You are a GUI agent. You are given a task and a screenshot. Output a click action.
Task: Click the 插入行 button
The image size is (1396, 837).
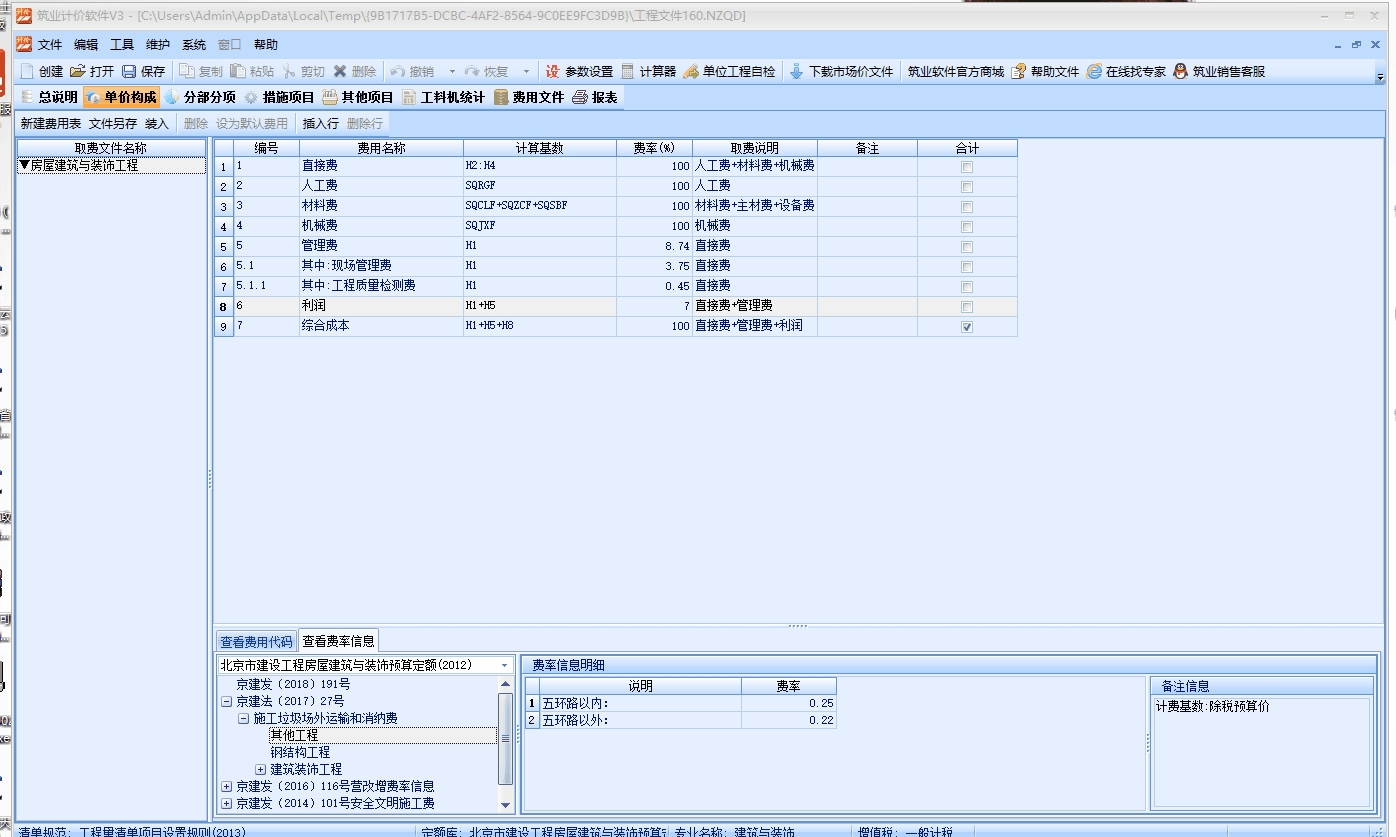(320, 124)
